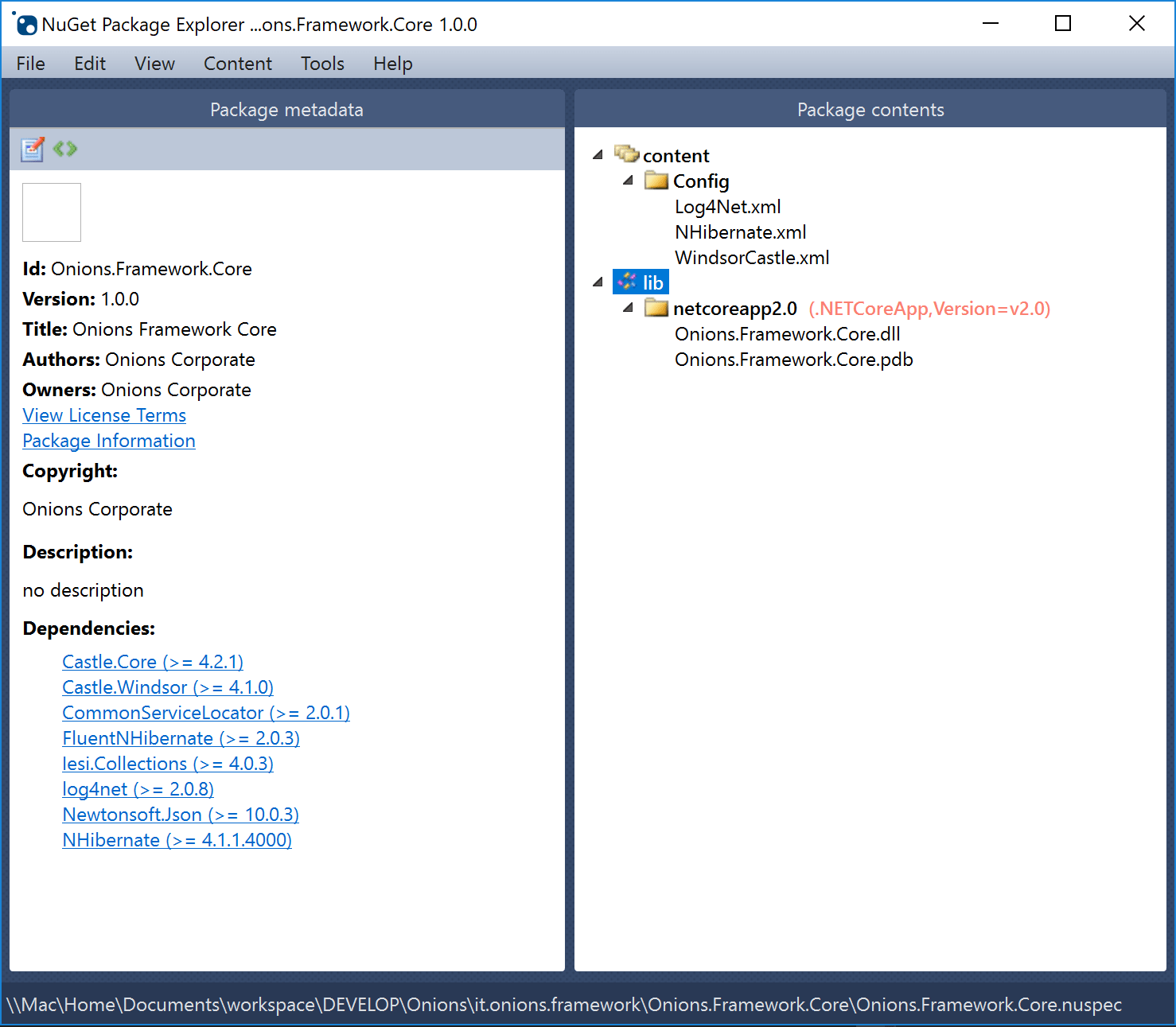
Task: Click the NuGet Package Explorer app icon
Action: click(25, 24)
